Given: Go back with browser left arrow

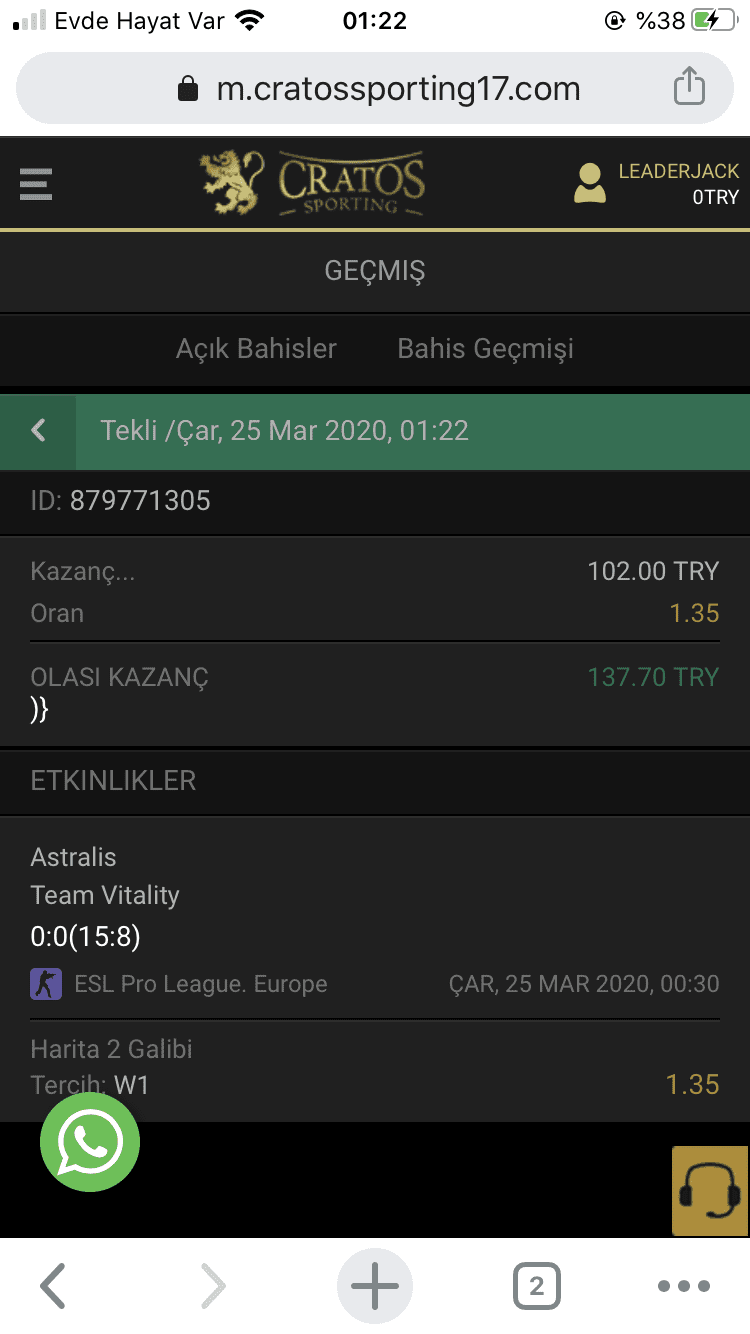Looking at the screenshot, I should point(53,1286).
